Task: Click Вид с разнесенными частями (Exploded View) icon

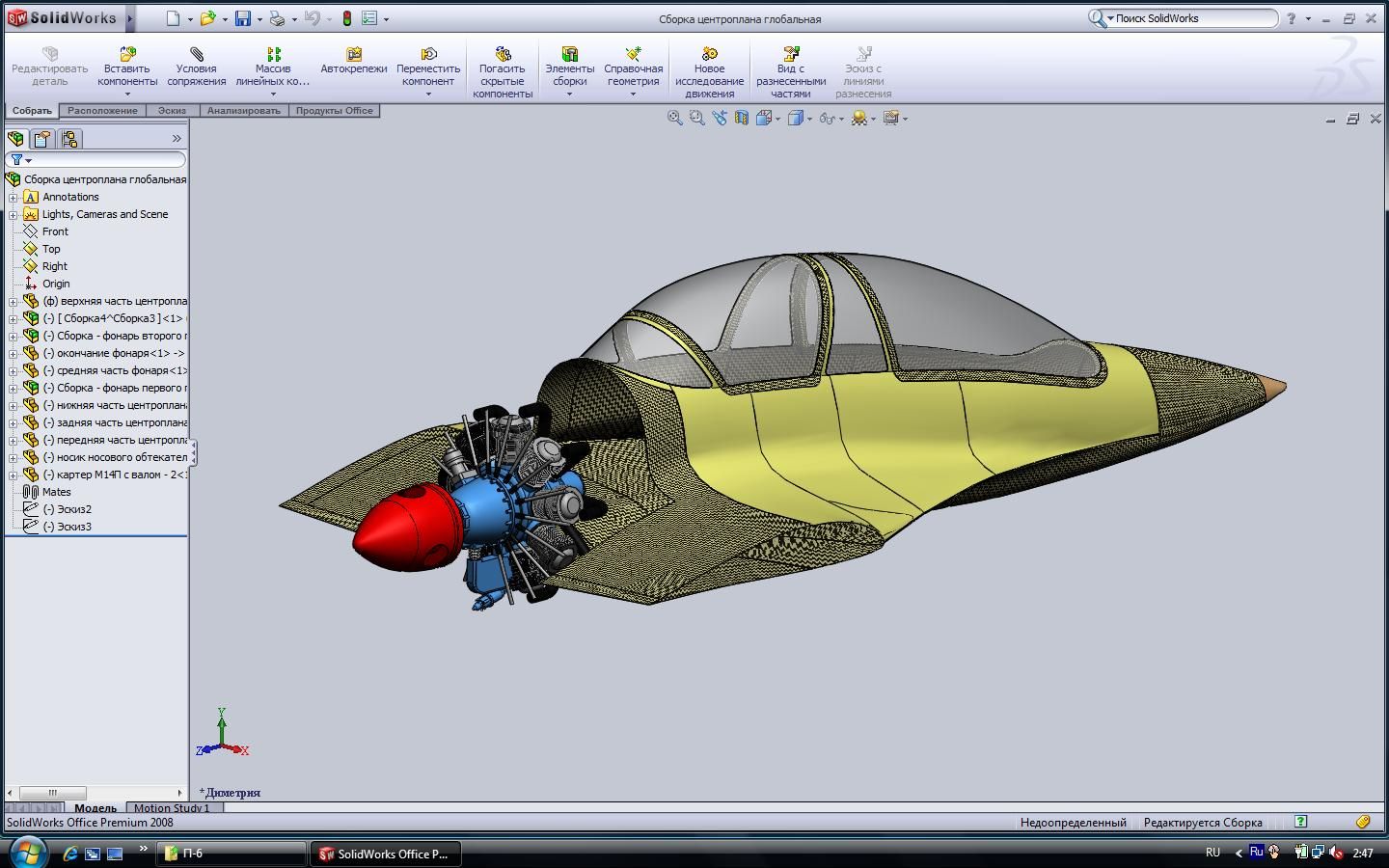Action: click(791, 54)
